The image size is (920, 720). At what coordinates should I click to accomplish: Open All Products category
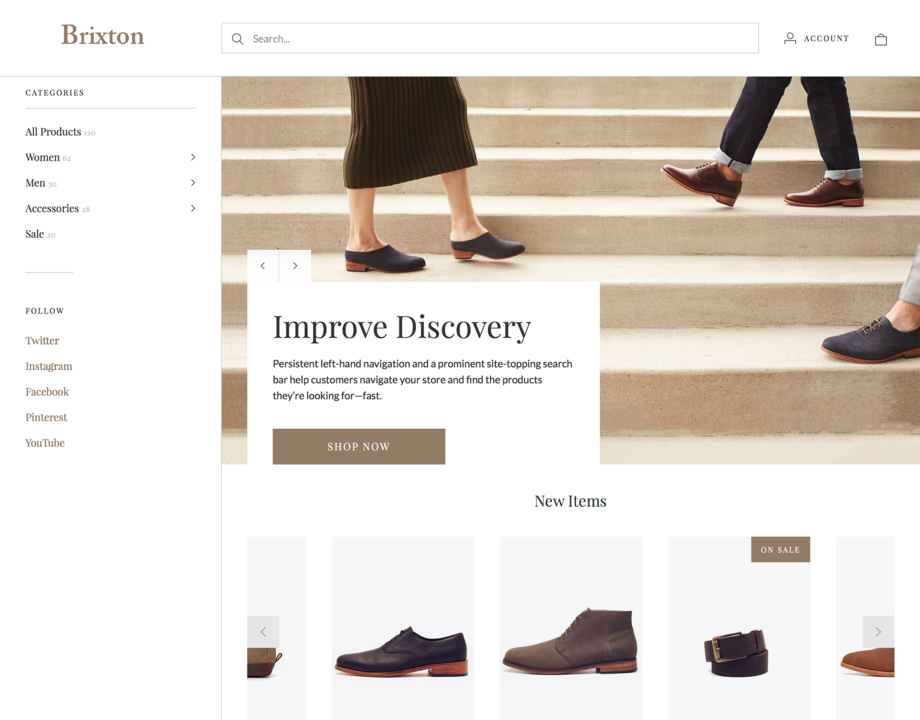pos(53,132)
